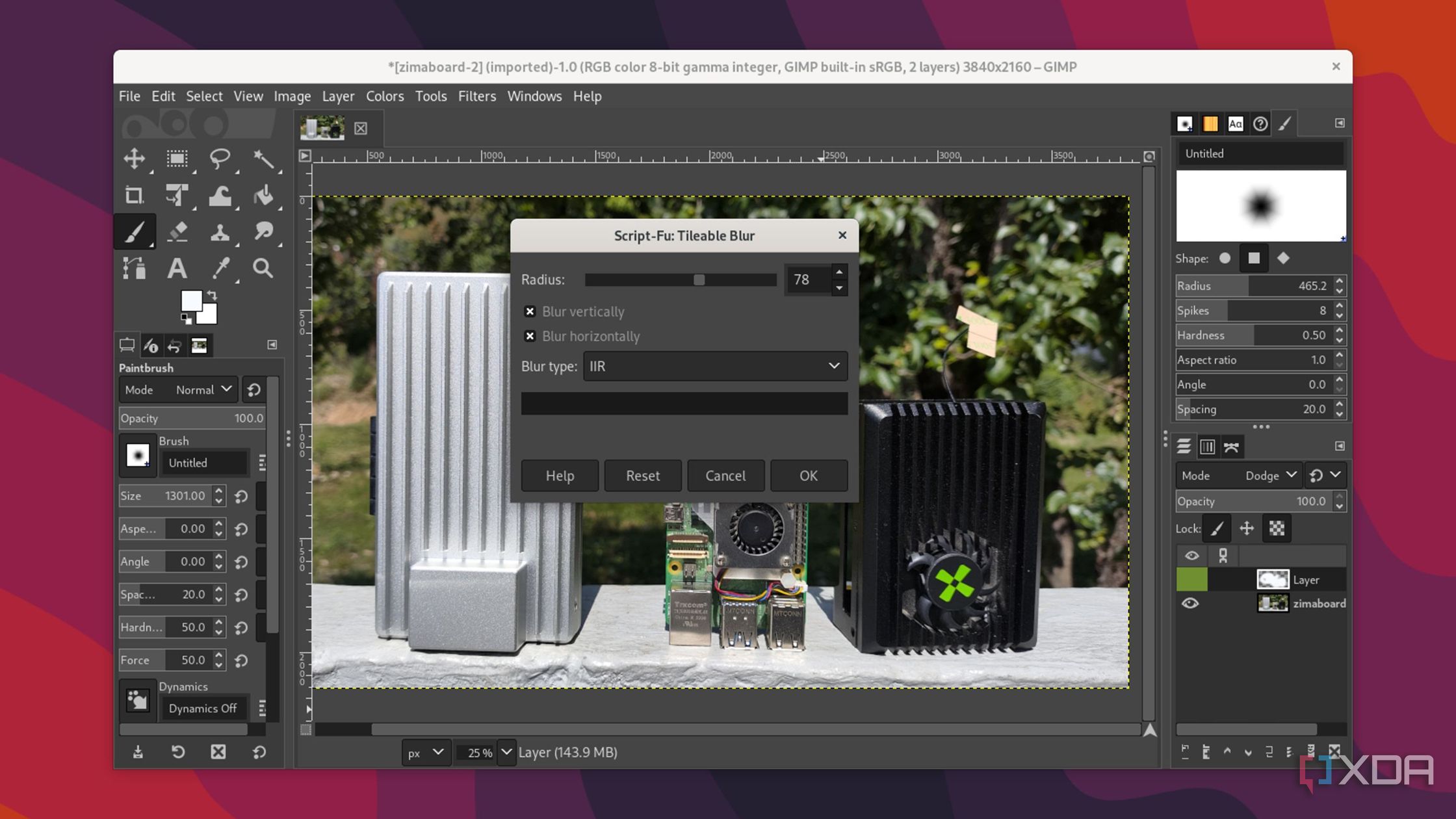This screenshot has height=819, width=1456.
Task: Open the Blur type IIR dropdown
Action: pos(715,366)
